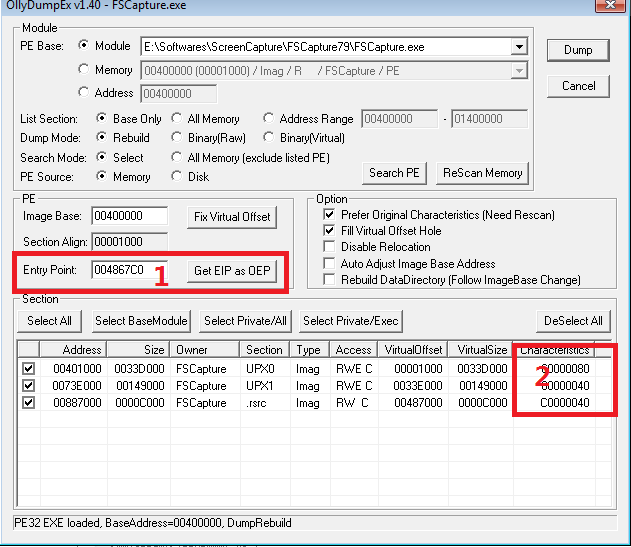631x547 pixels.
Task: Set PE Source to Disk
Action: coord(176,176)
